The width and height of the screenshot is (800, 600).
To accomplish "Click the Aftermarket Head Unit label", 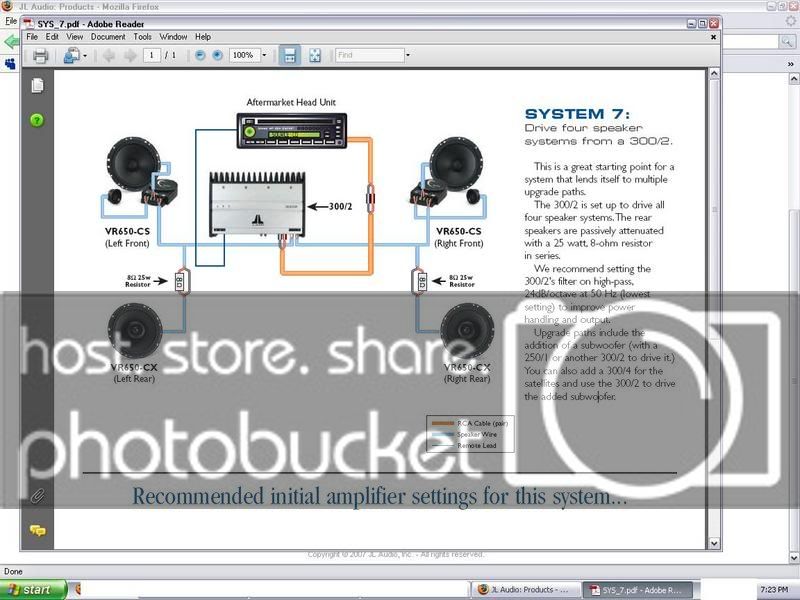I will coord(291,102).
